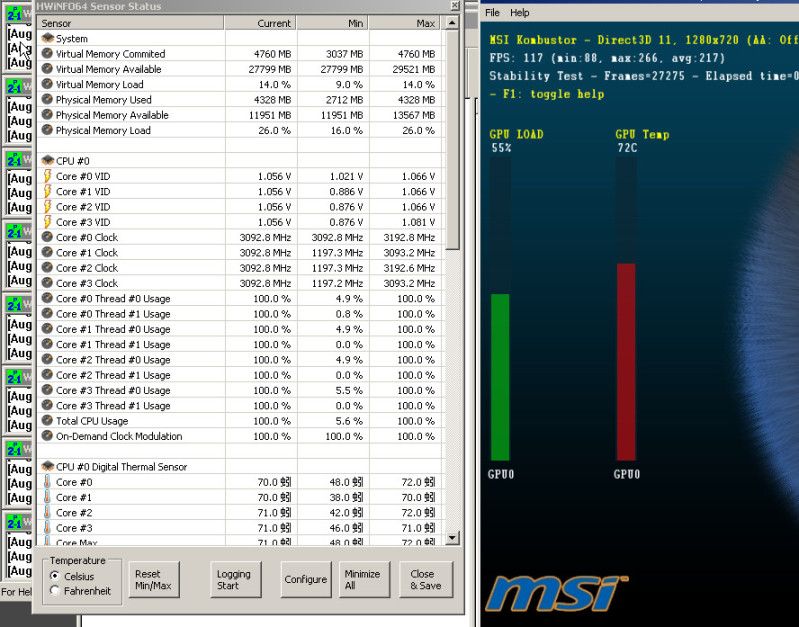Click the 72C GPU temperature readout
The image size is (799, 627).
pyautogui.click(x=627, y=148)
